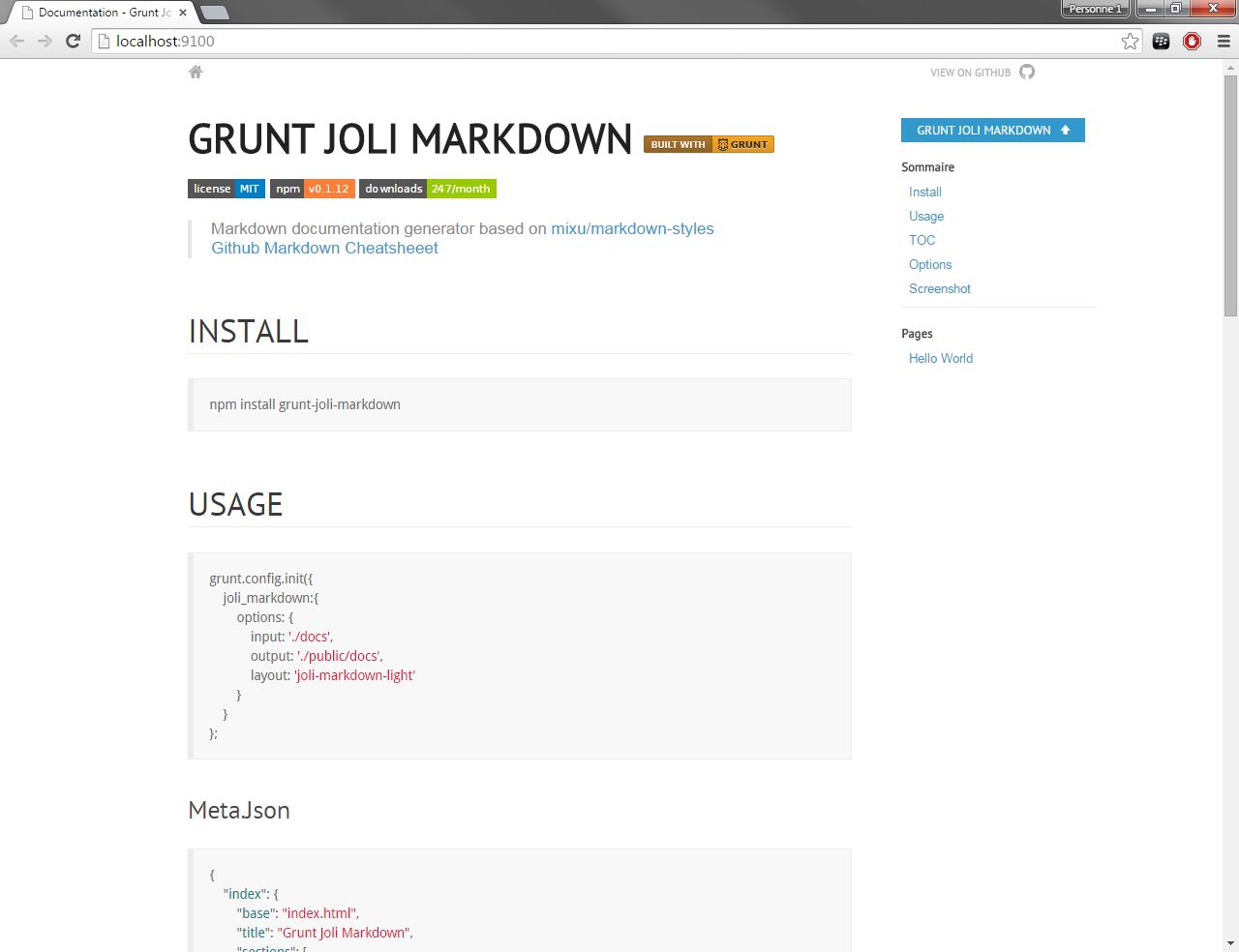Click the AdBlock stop-hand icon in the toolbar
The image size is (1239, 952).
click(1192, 41)
